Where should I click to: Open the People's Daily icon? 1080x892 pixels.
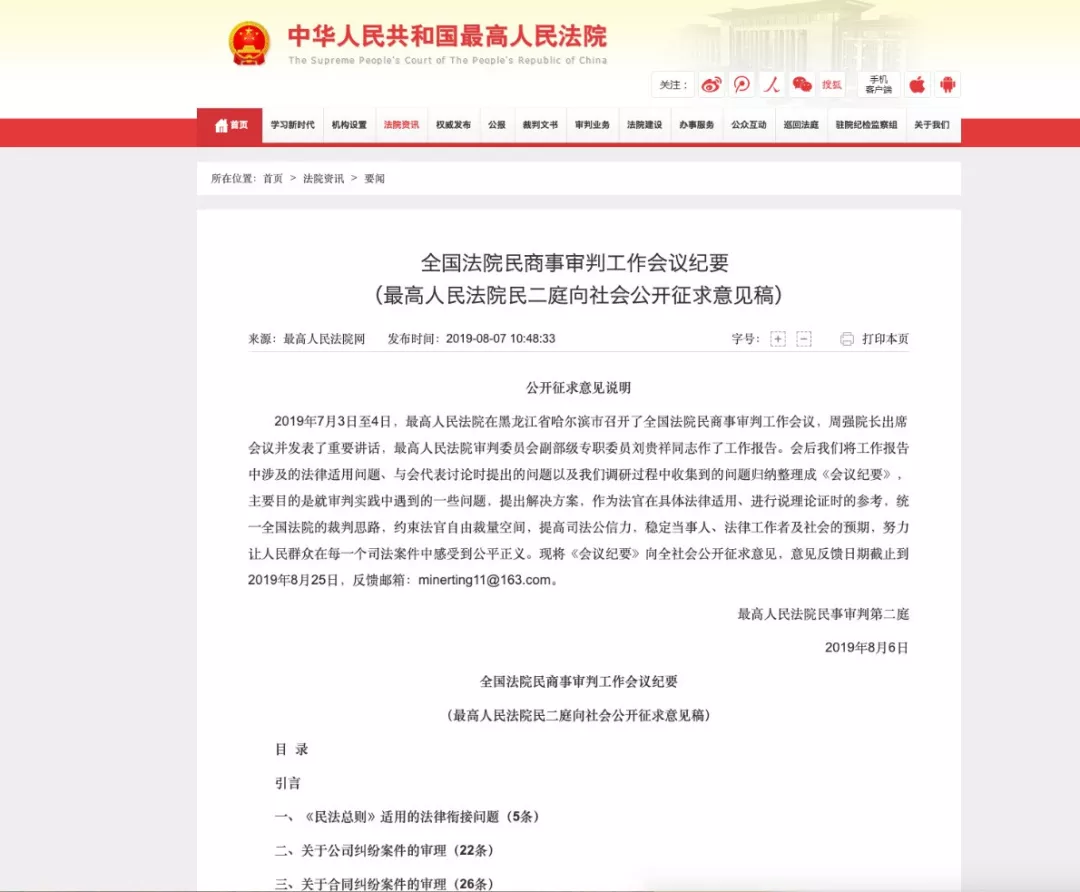pyautogui.click(x=771, y=85)
